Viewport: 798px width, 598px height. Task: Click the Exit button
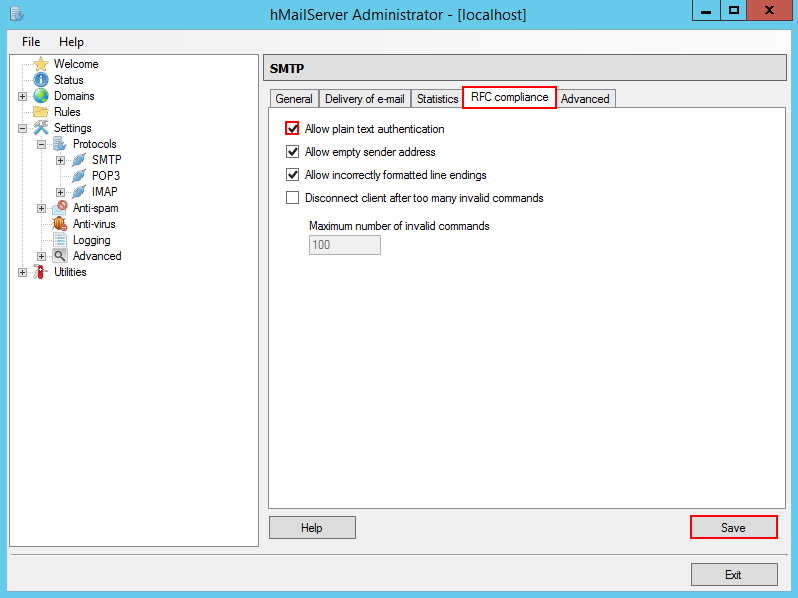click(733, 575)
